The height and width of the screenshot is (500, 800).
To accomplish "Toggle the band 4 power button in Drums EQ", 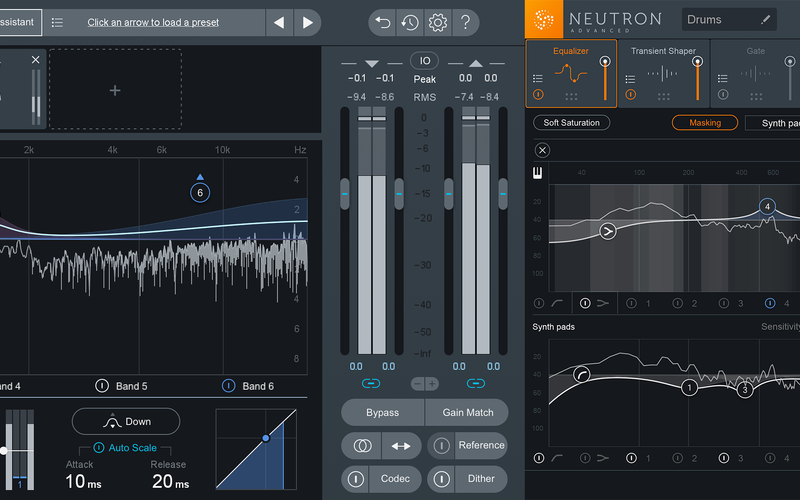I will point(770,303).
